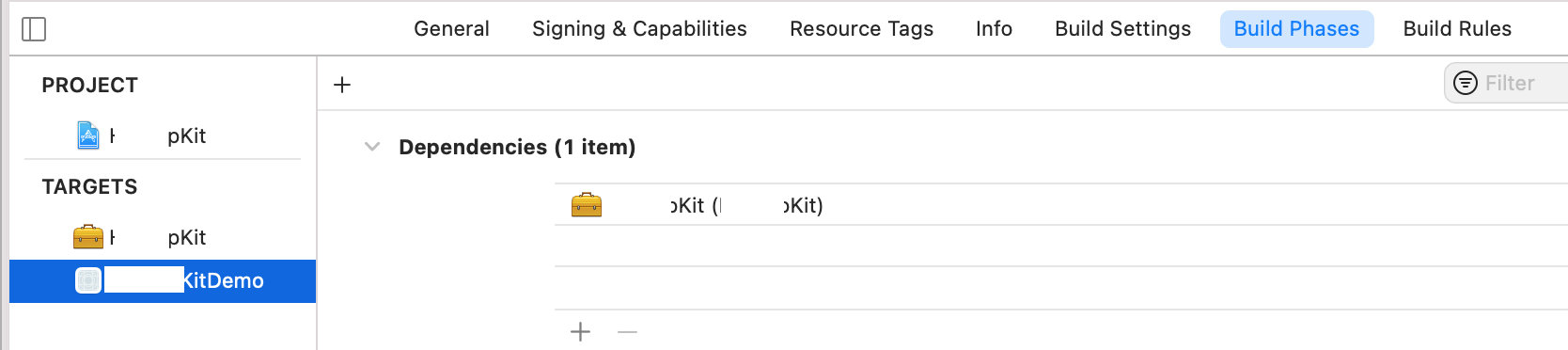
Task: Switch to Build Rules tab
Action: (1457, 29)
